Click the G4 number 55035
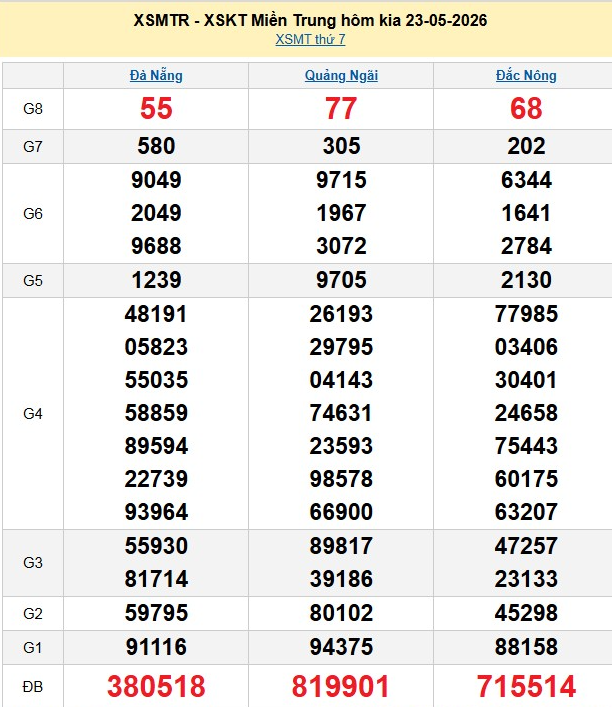The image size is (612, 707). [156, 380]
